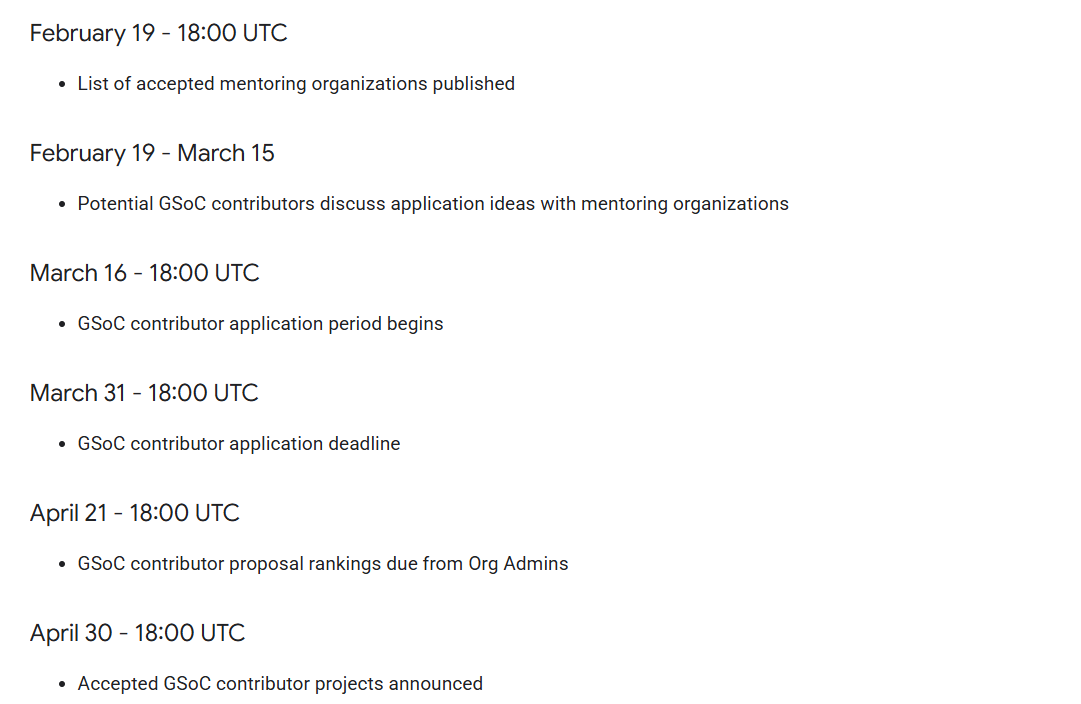1081x704 pixels.
Task: Click the "February 19 - 18:00 UTC" heading
Action: (x=158, y=33)
